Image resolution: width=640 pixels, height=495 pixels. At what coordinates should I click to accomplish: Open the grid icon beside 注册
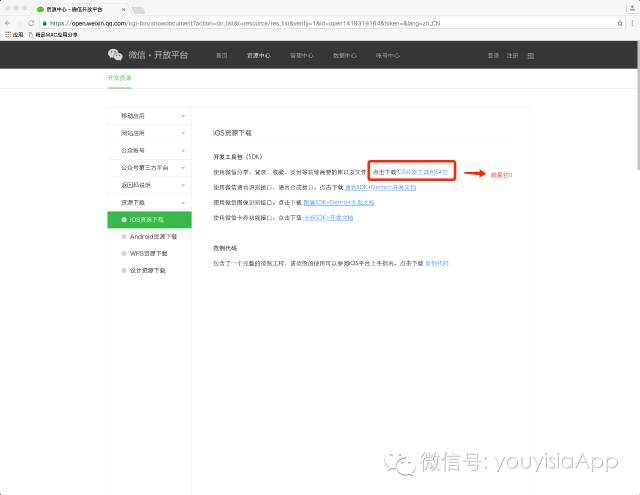531,55
